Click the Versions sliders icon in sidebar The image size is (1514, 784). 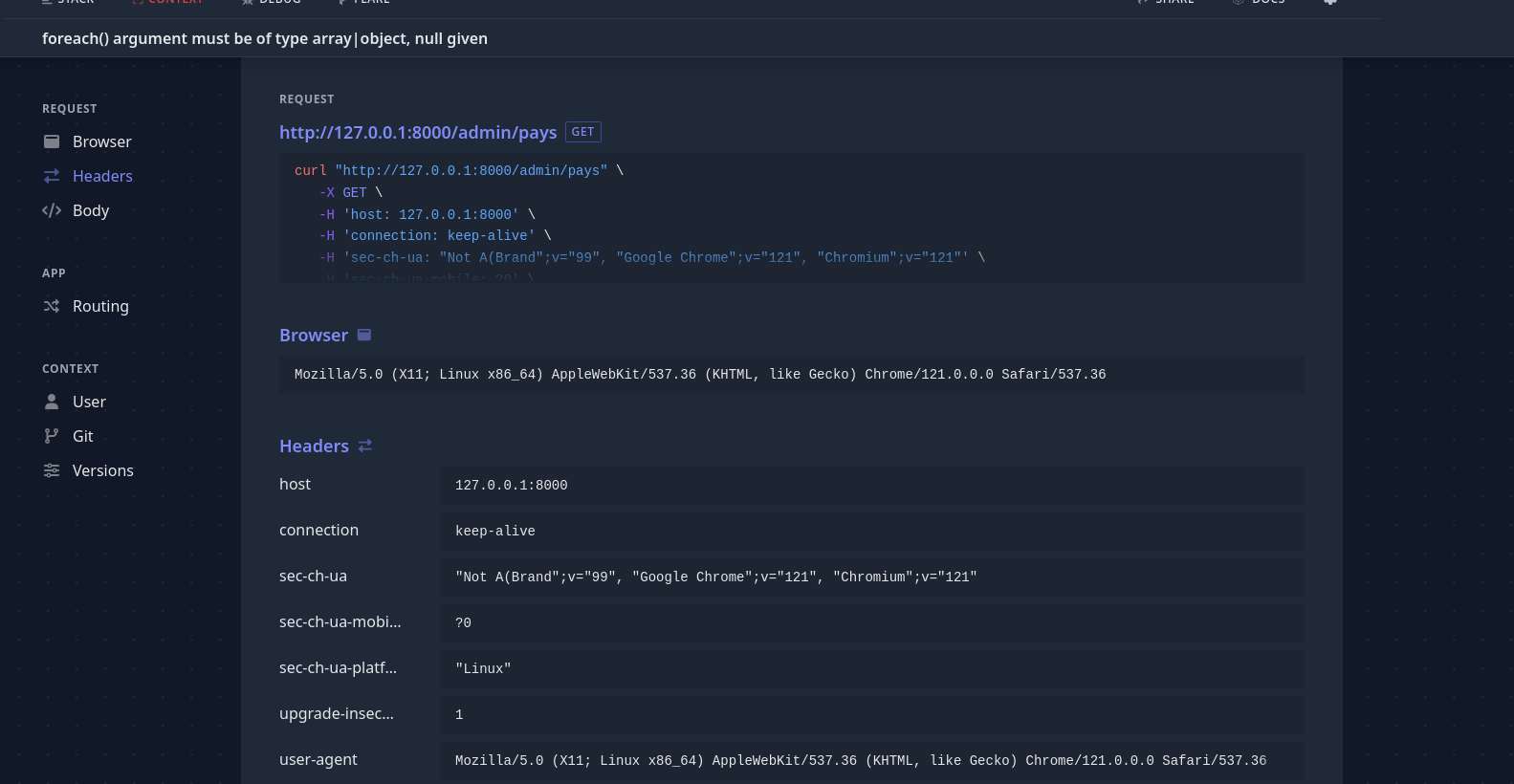(52, 470)
